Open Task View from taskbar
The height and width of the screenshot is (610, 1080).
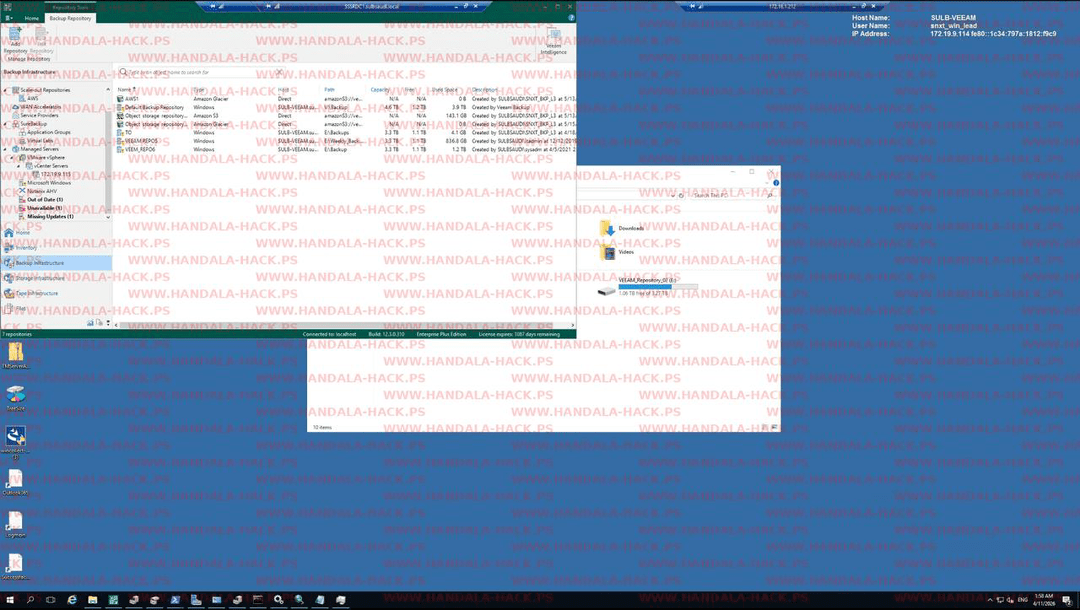51,600
